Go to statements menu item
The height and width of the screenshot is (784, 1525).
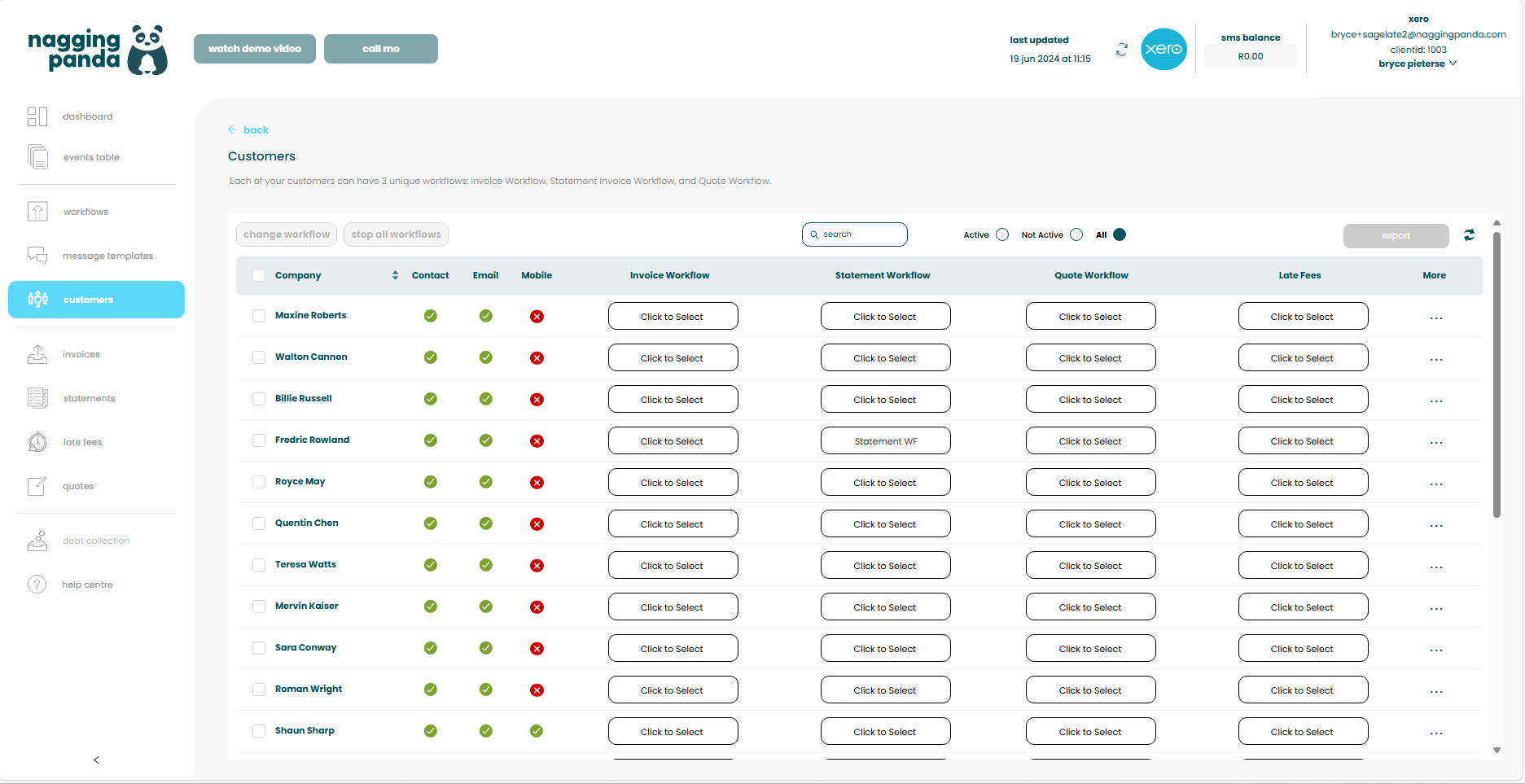(90, 398)
